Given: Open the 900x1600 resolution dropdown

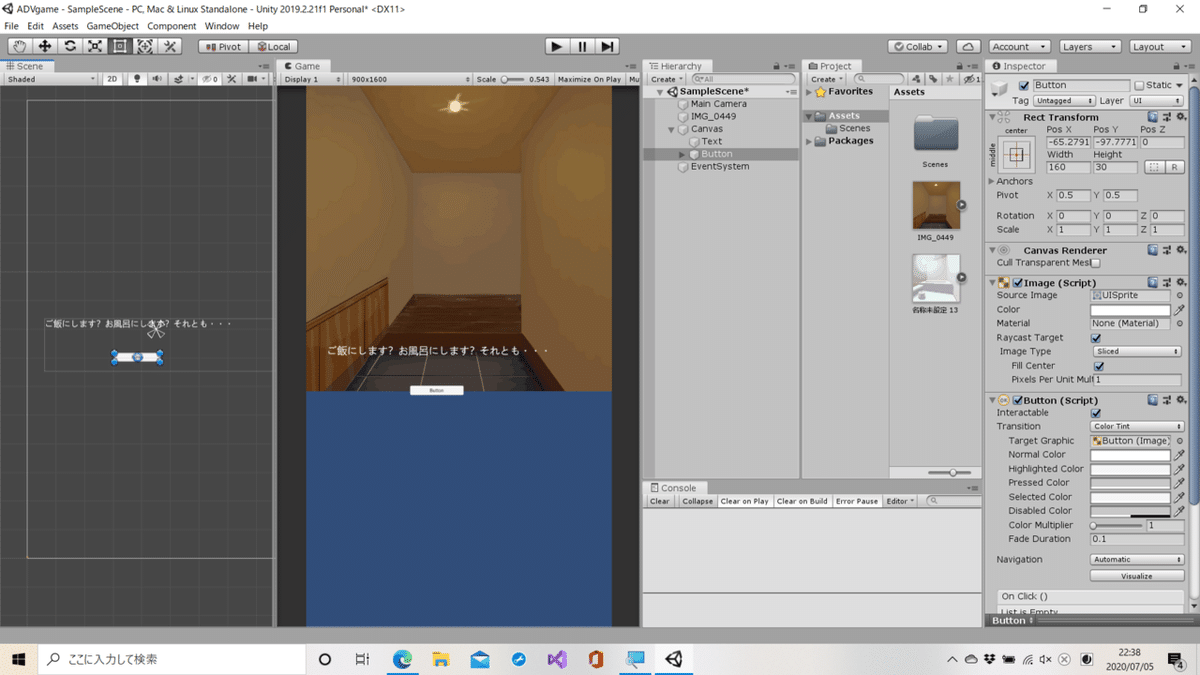Looking at the screenshot, I should [x=409, y=79].
